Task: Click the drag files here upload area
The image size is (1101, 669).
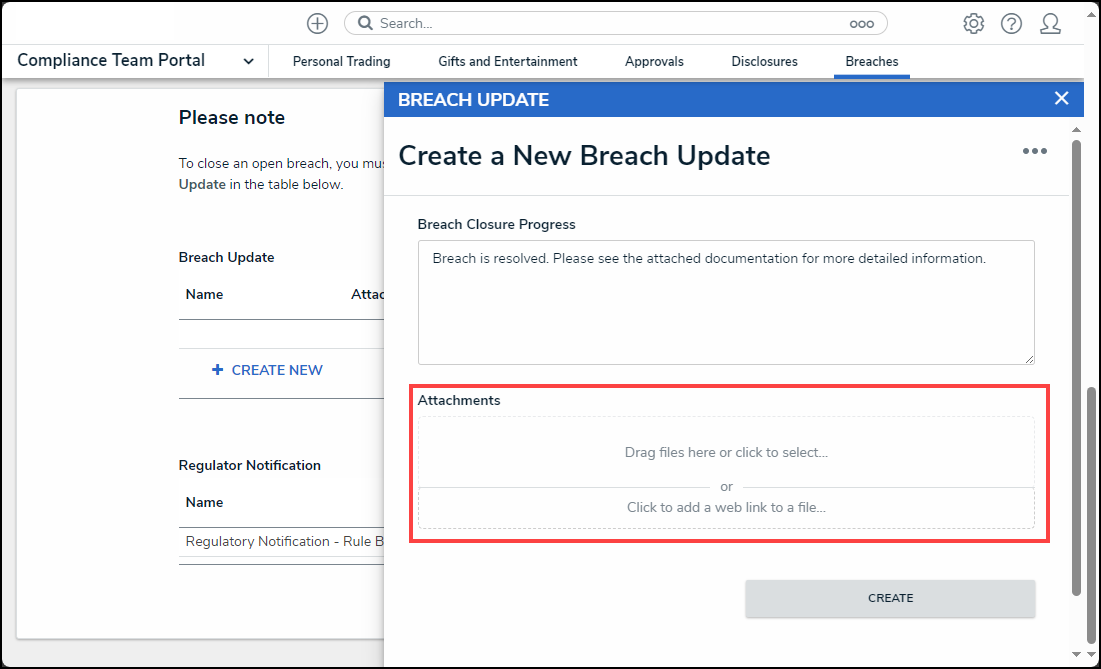Action: pyautogui.click(x=726, y=452)
